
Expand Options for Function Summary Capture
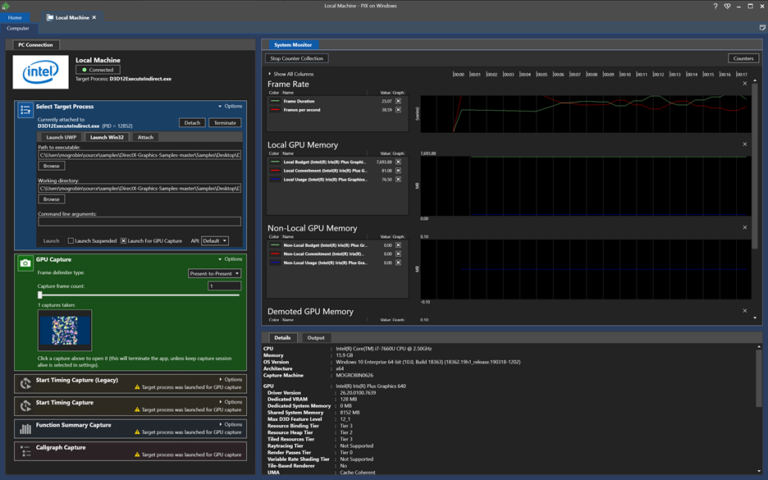(230, 424)
